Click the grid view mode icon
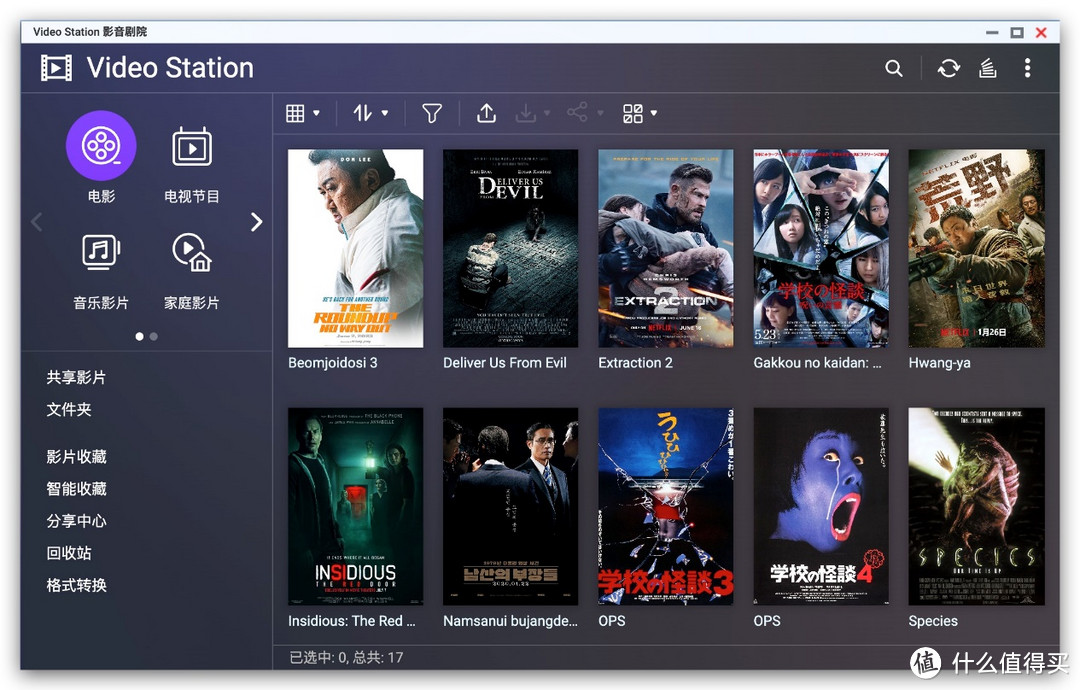 (x=295, y=113)
